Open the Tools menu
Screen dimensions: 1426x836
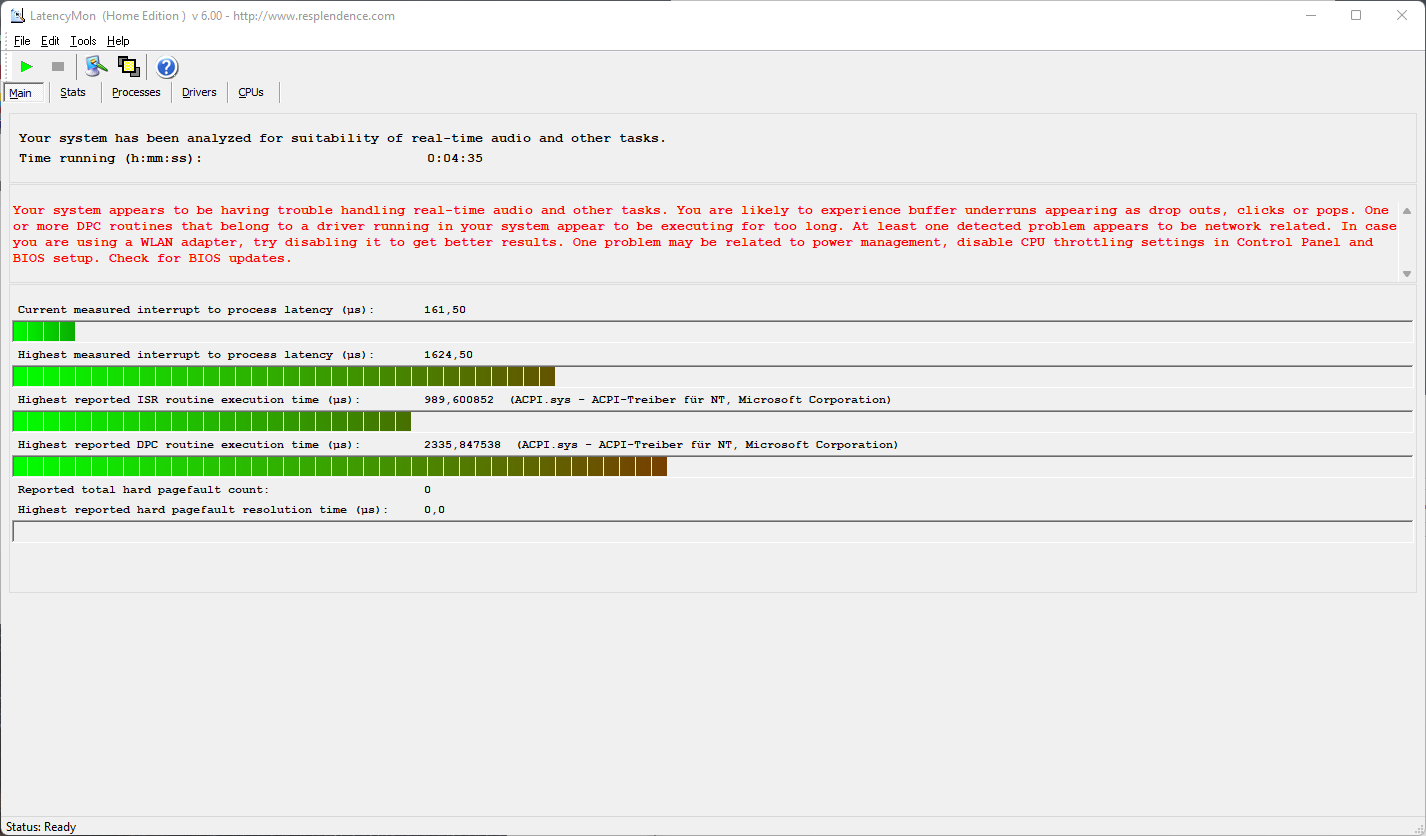pyautogui.click(x=83, y=41)
